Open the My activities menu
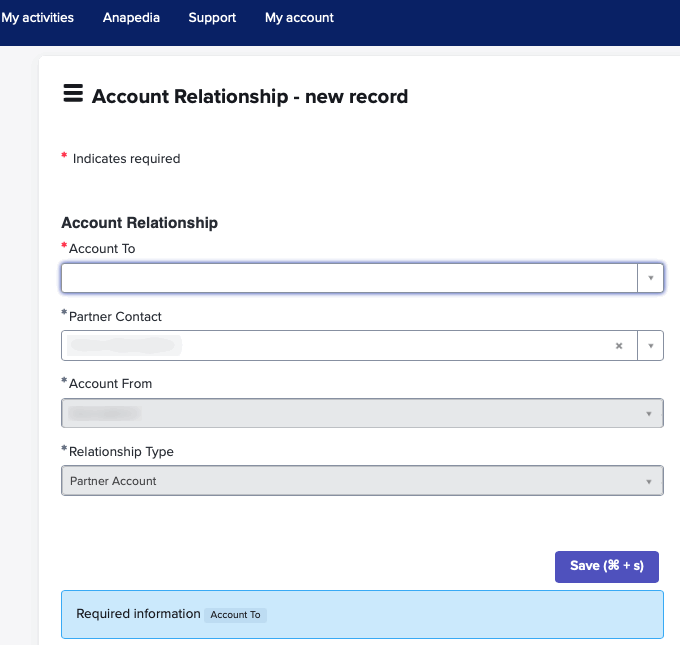 [38, 18]
